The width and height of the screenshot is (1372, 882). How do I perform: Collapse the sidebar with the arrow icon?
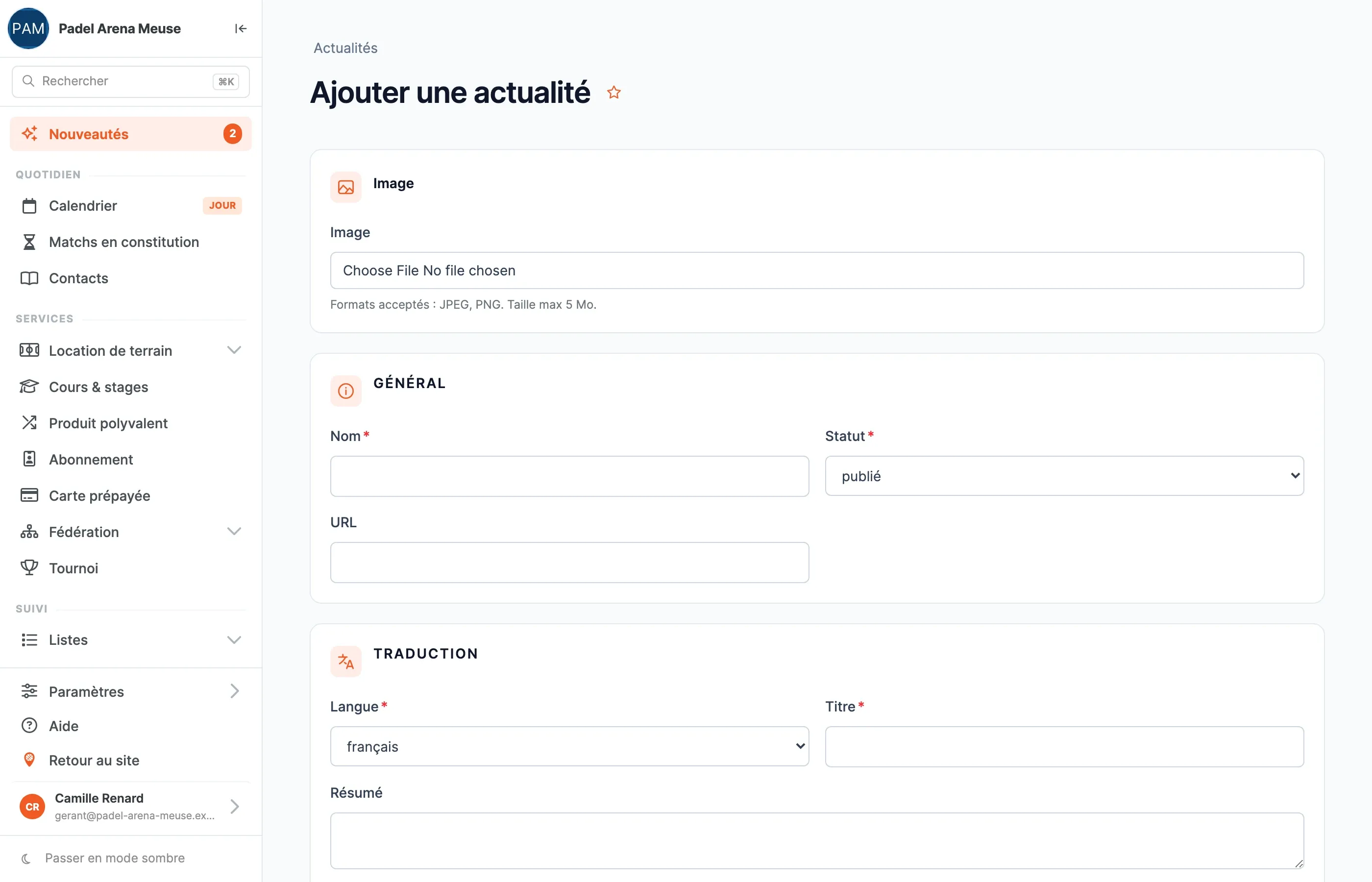click(241, 28)
